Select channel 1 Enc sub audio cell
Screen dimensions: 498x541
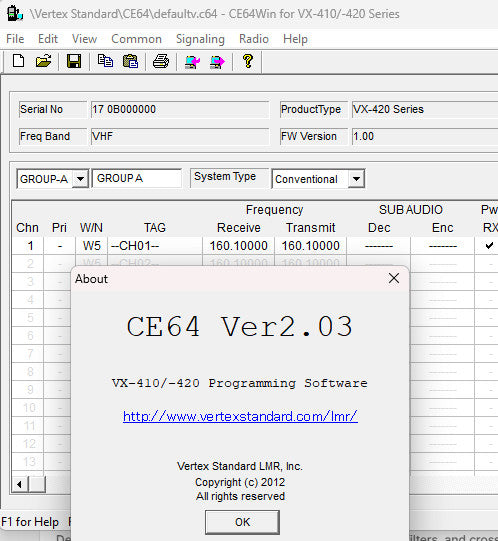(x=443, y=246)
